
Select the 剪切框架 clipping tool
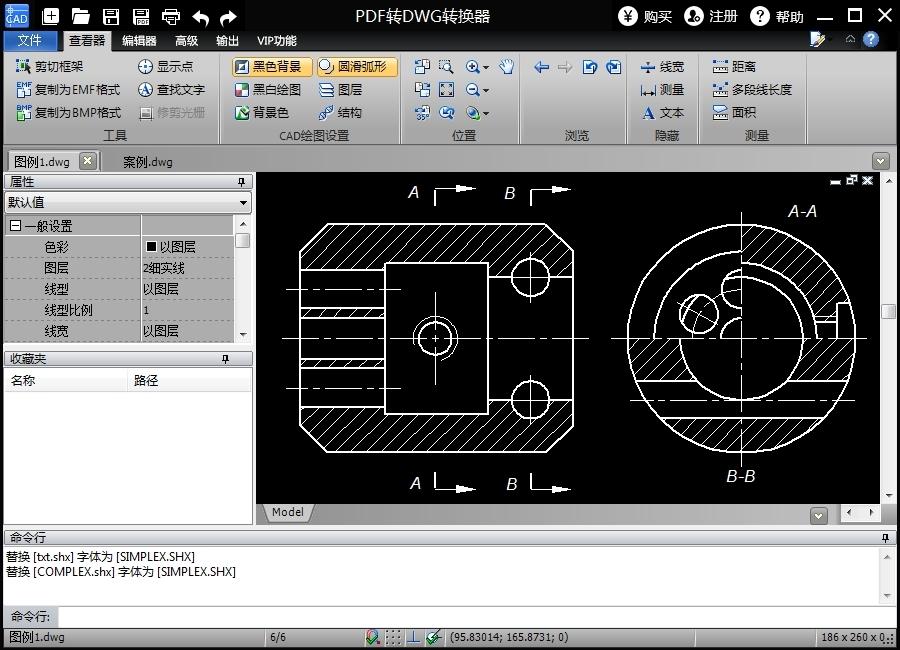point(49,67)
